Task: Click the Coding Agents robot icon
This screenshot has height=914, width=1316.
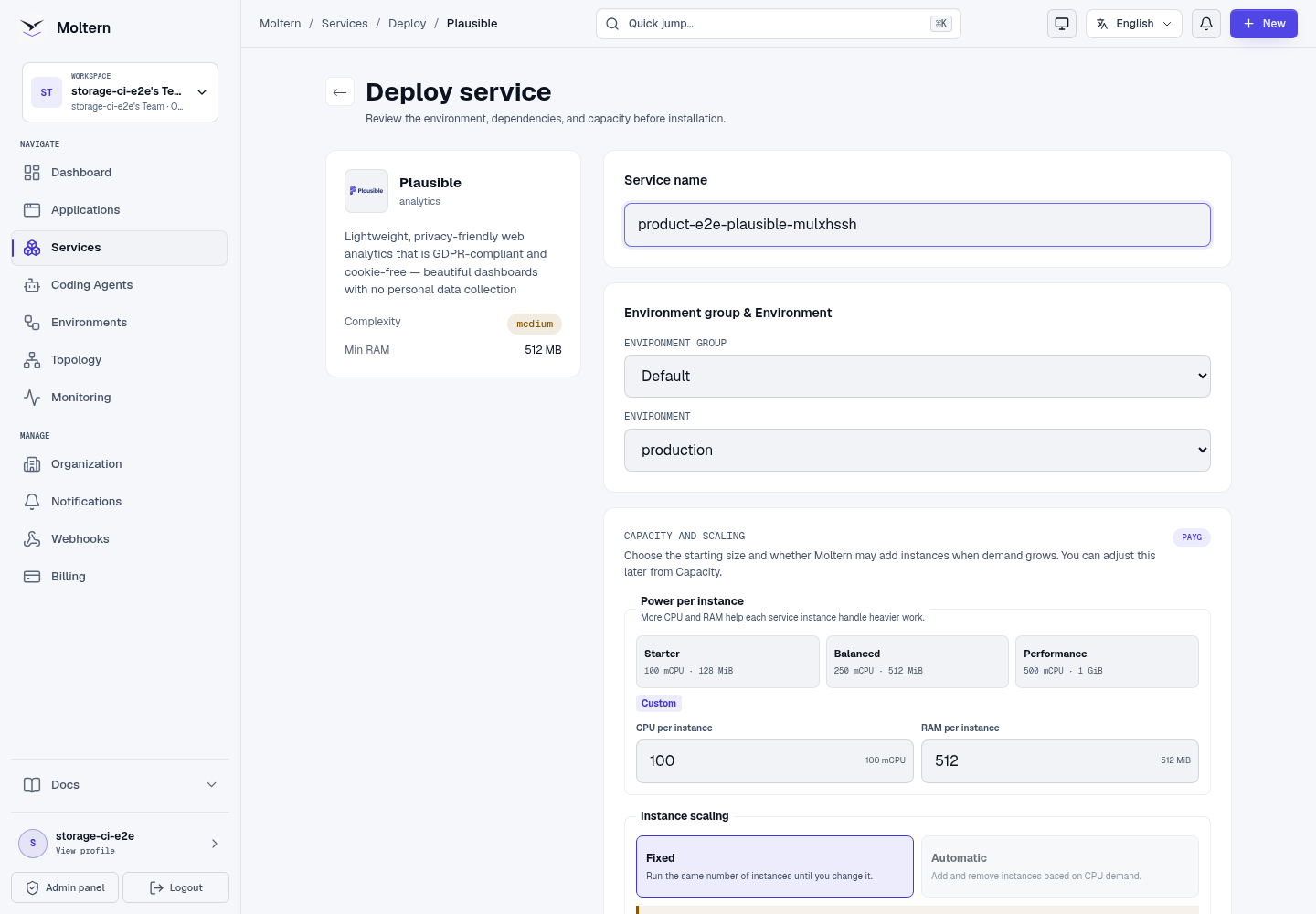Action: pyautogui.click(x=32, y=285)
